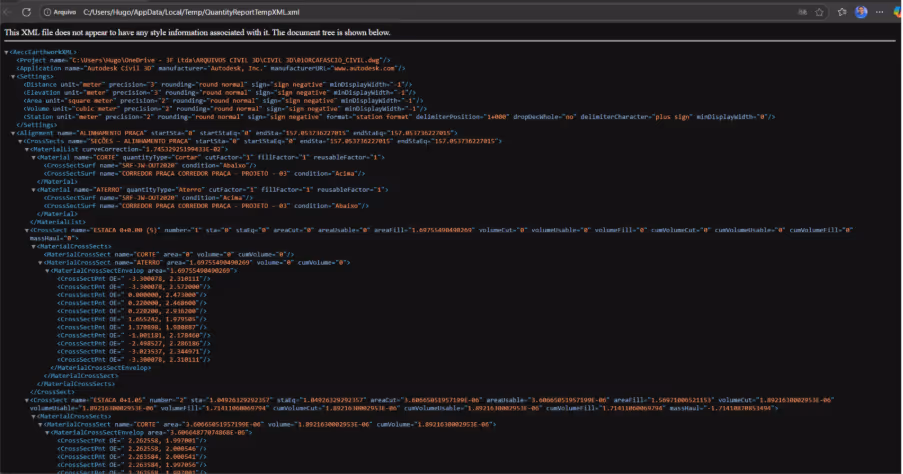
Task: Collapse CrossSect ESTACA 0+0.00 node
Action: 27,230
